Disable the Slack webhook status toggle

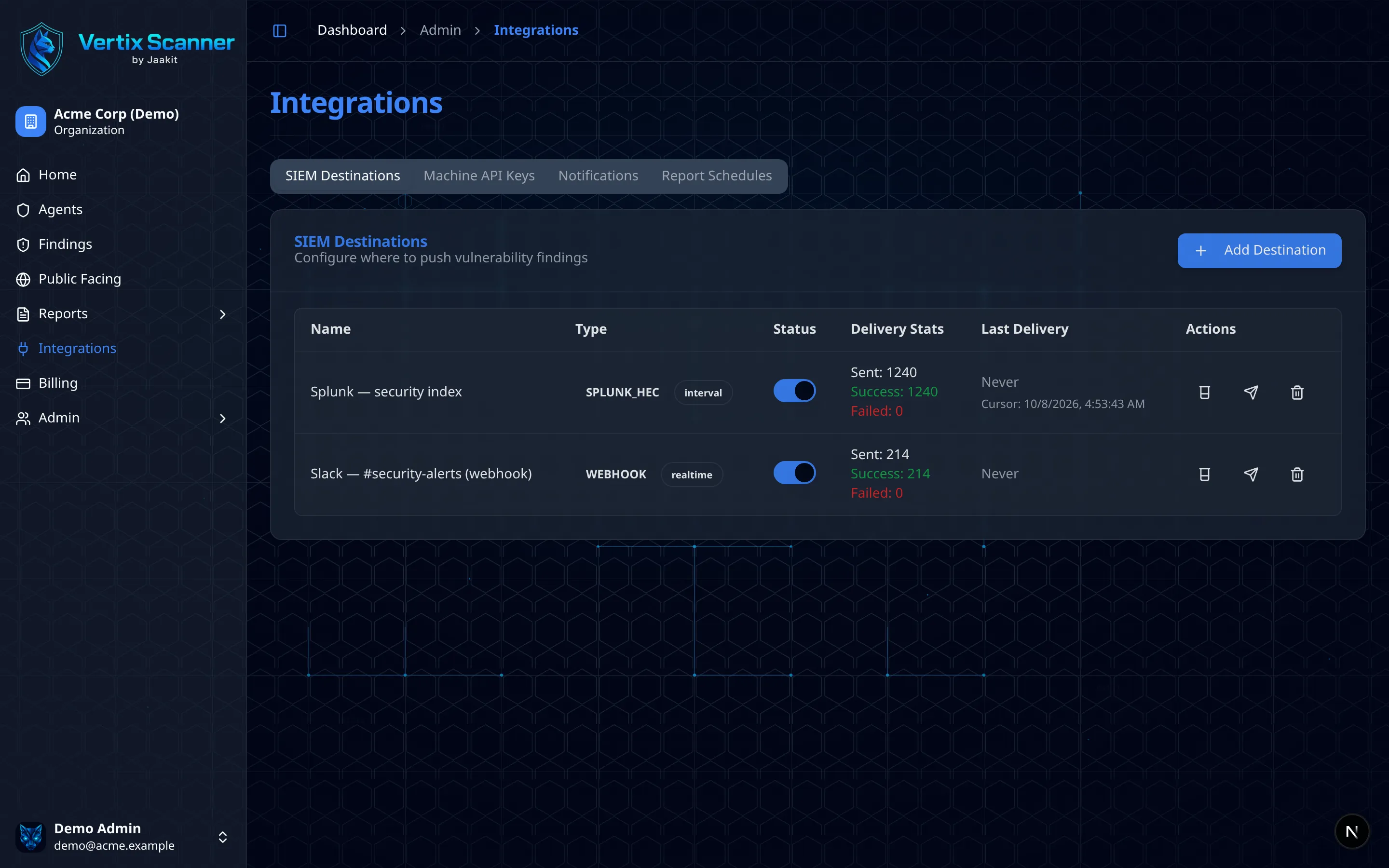(x=794, y=473)
